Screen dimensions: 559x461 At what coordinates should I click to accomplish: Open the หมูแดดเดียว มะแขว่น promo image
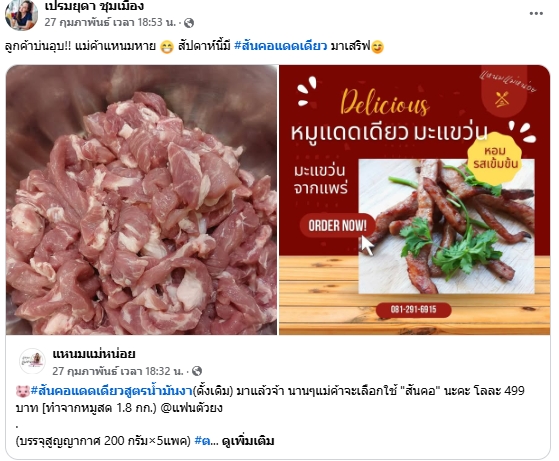click(x=414, y=200)
